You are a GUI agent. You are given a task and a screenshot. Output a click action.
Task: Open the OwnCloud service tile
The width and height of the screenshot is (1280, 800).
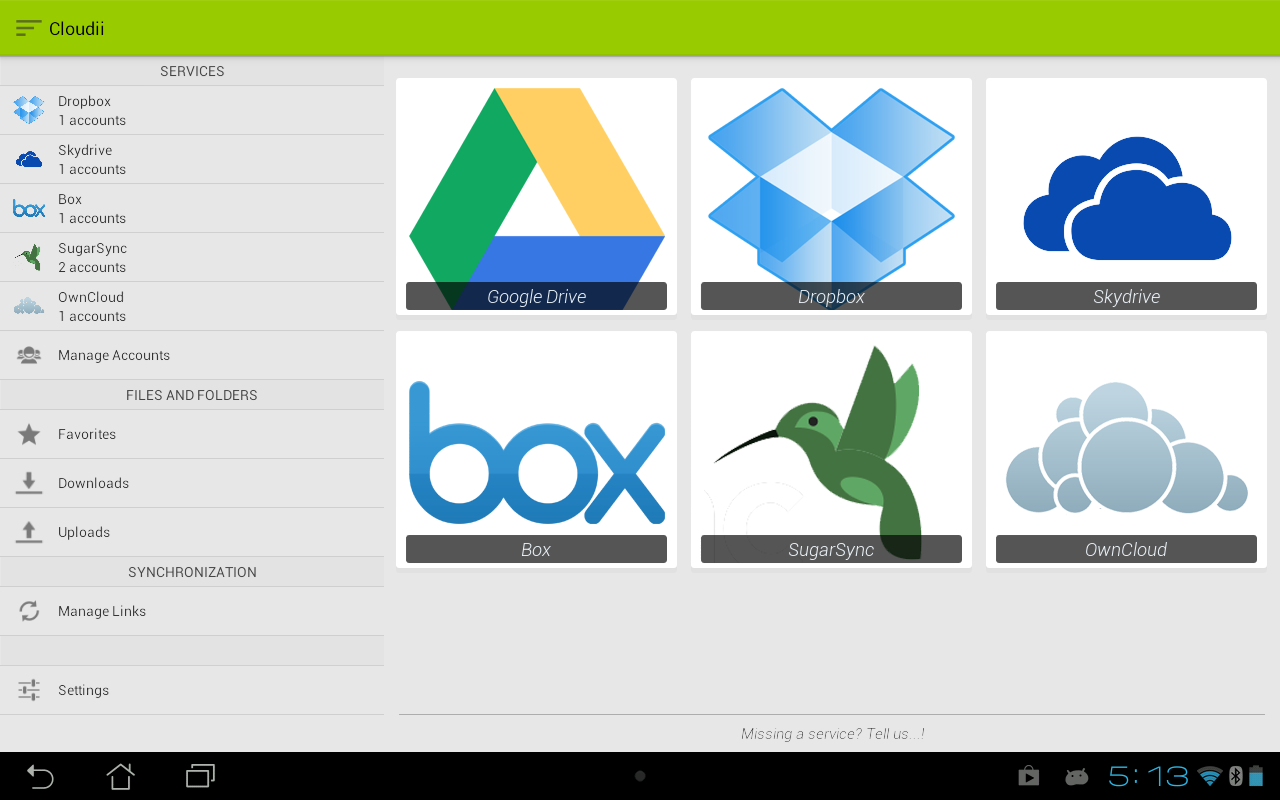1126,449
